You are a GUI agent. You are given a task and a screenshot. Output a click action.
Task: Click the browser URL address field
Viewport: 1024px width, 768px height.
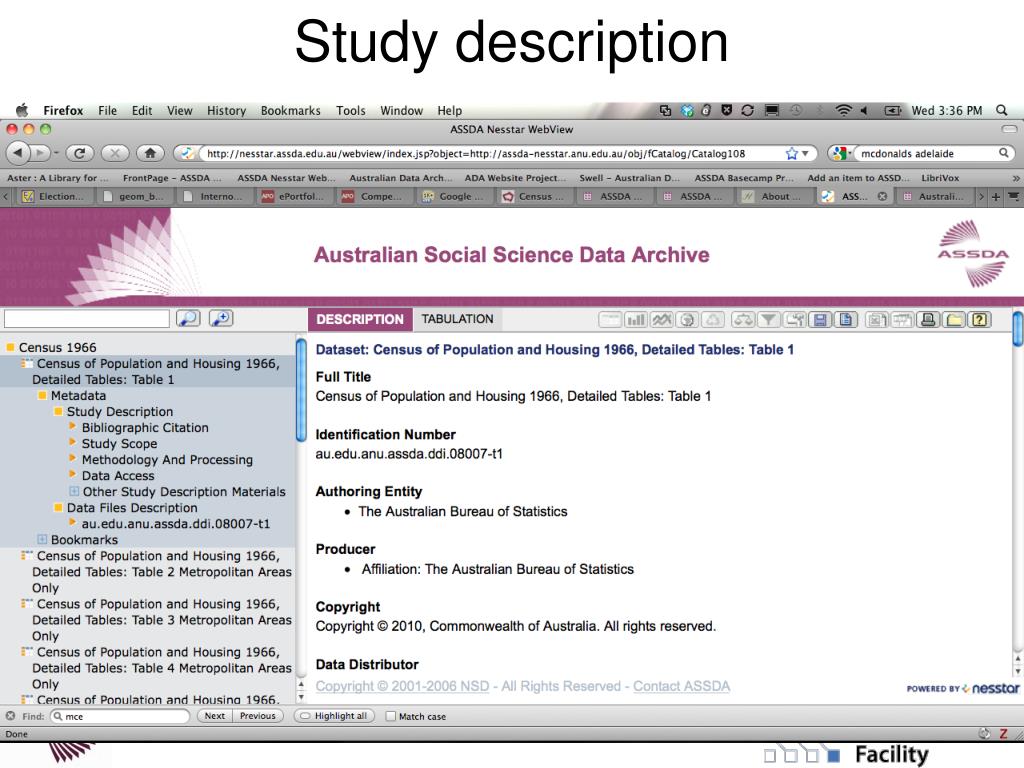[x=475, y=153]
